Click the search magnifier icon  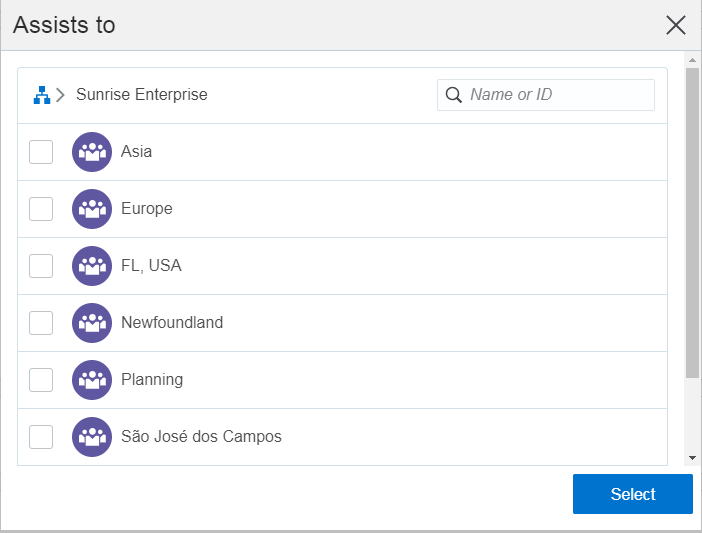(x=453, y=95)
